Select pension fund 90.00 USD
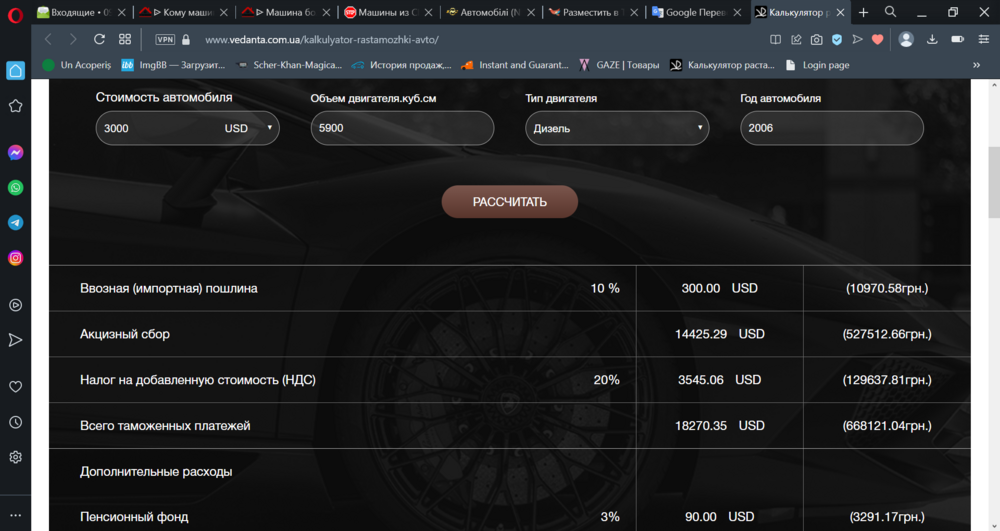The width and height of the screenshot is (1000, 531). (x=719, y=517)
